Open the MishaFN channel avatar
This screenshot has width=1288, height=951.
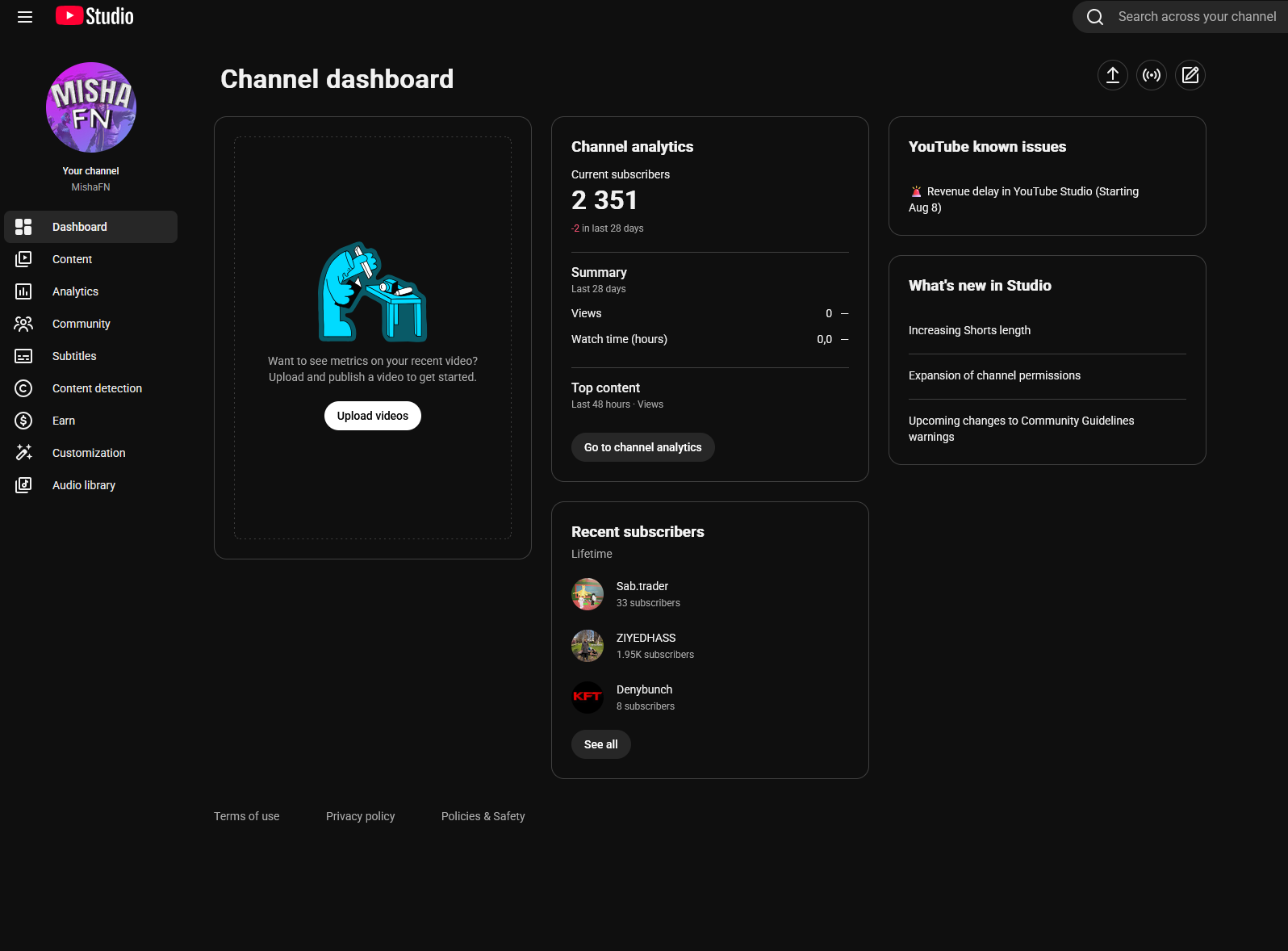[x=91, y=107]
